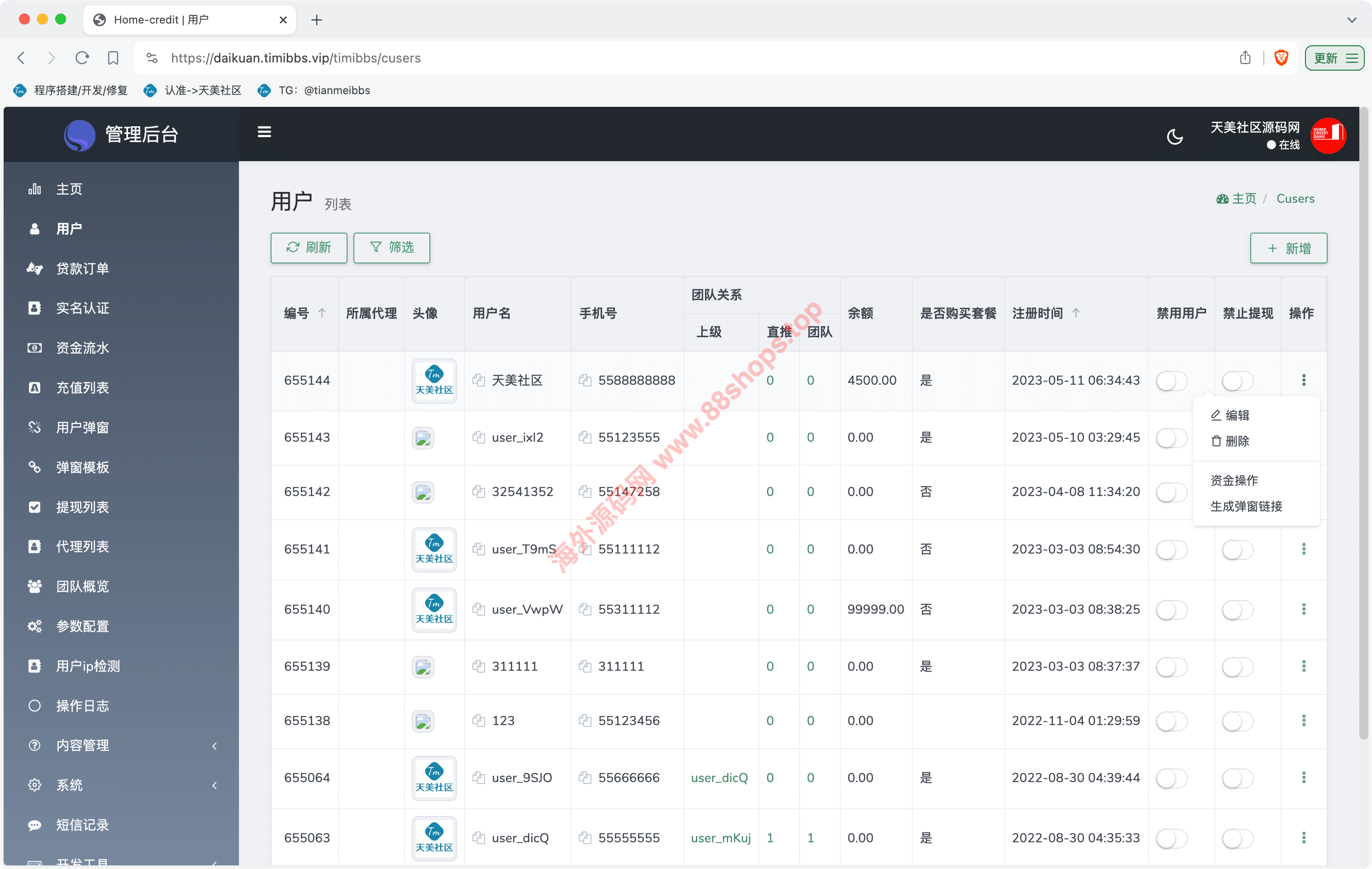The height and width of the screenshot is (869, 1372).
Task: Choose 资金操作 from the context menu
Action: coord(1234,480)
